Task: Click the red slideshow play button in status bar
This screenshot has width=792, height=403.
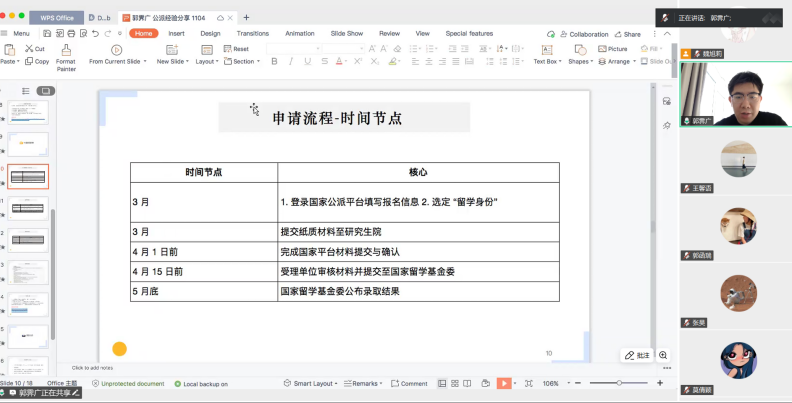Action: pyautogui.click(x=504, y=383)
